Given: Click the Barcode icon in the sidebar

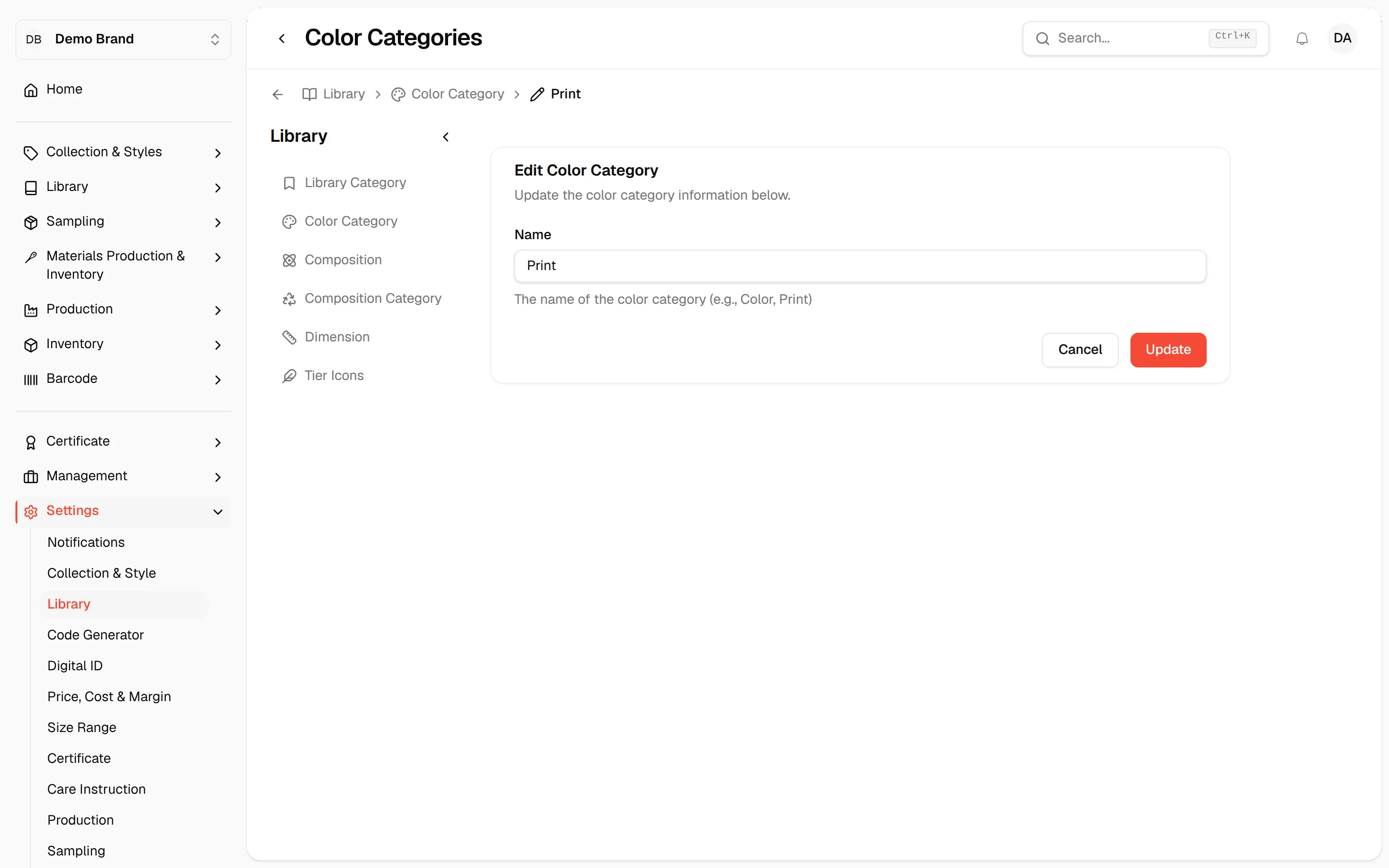Looking at the screenshot, I should (x=31, y=380).
